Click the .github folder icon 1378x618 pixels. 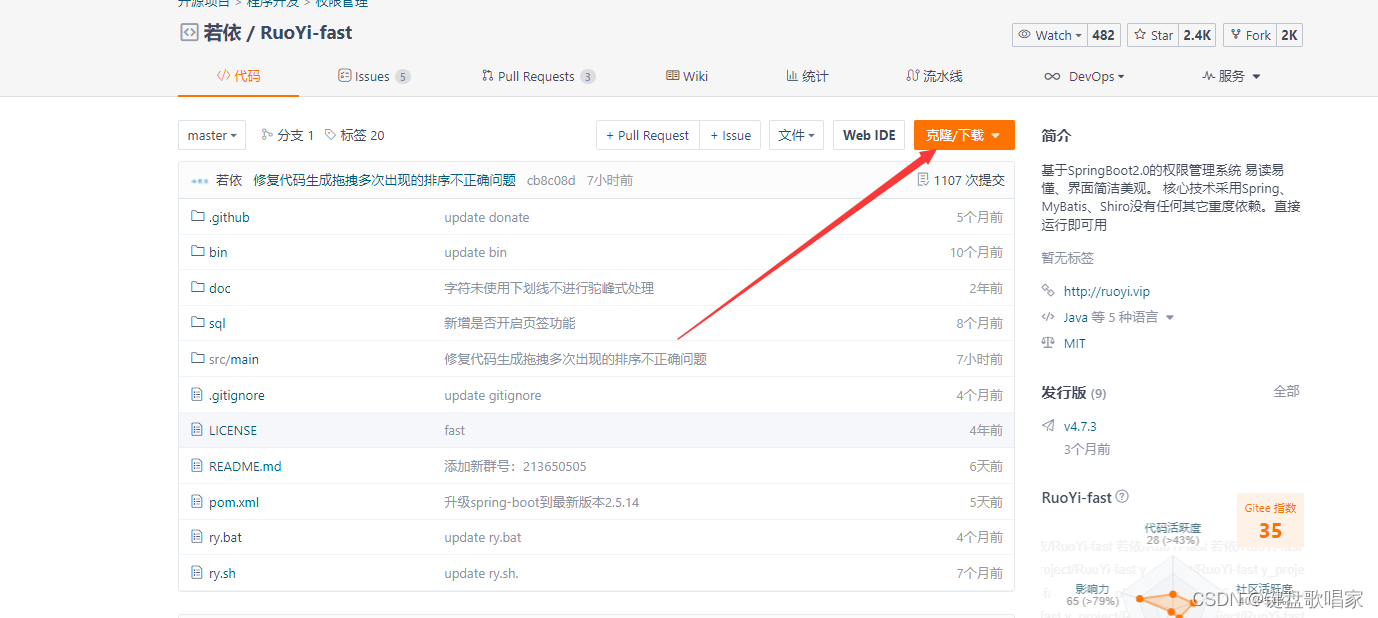click(197, 217)
